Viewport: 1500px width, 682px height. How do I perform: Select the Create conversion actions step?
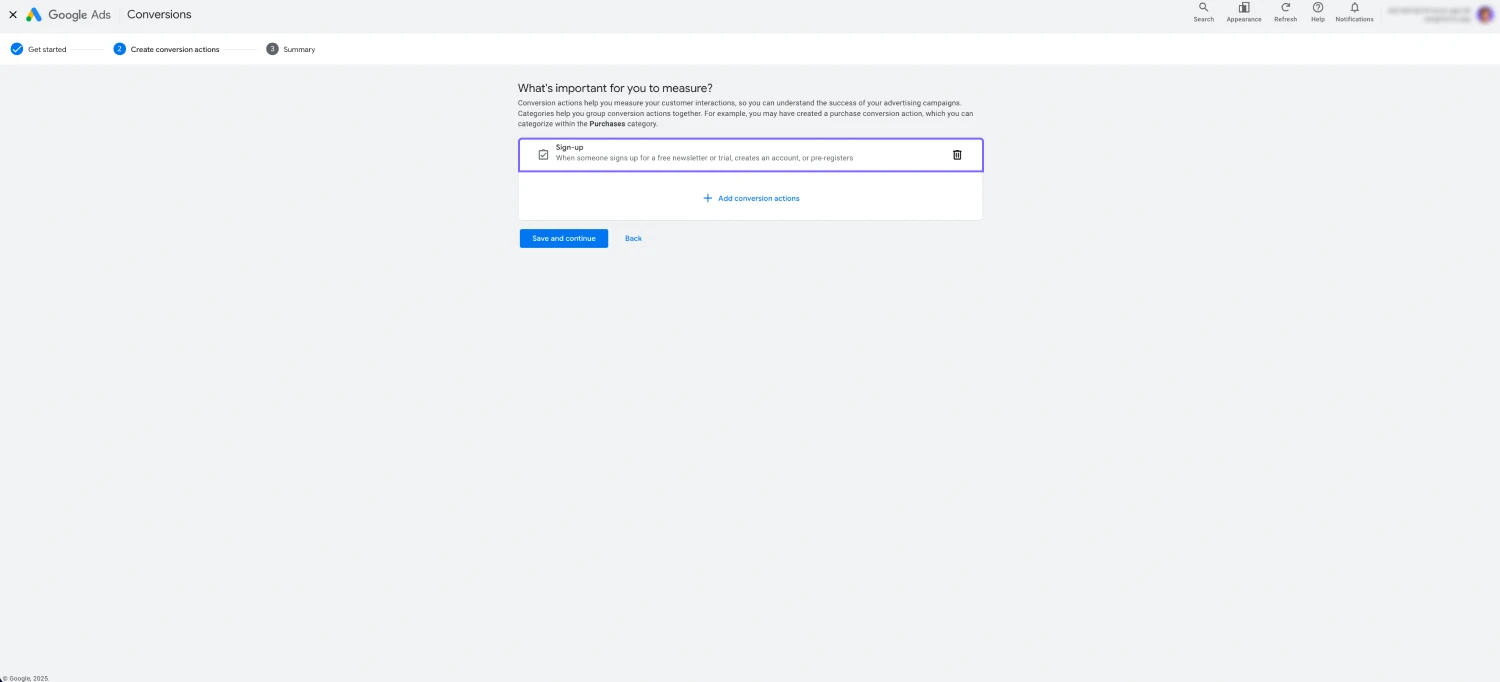[168, 48]
